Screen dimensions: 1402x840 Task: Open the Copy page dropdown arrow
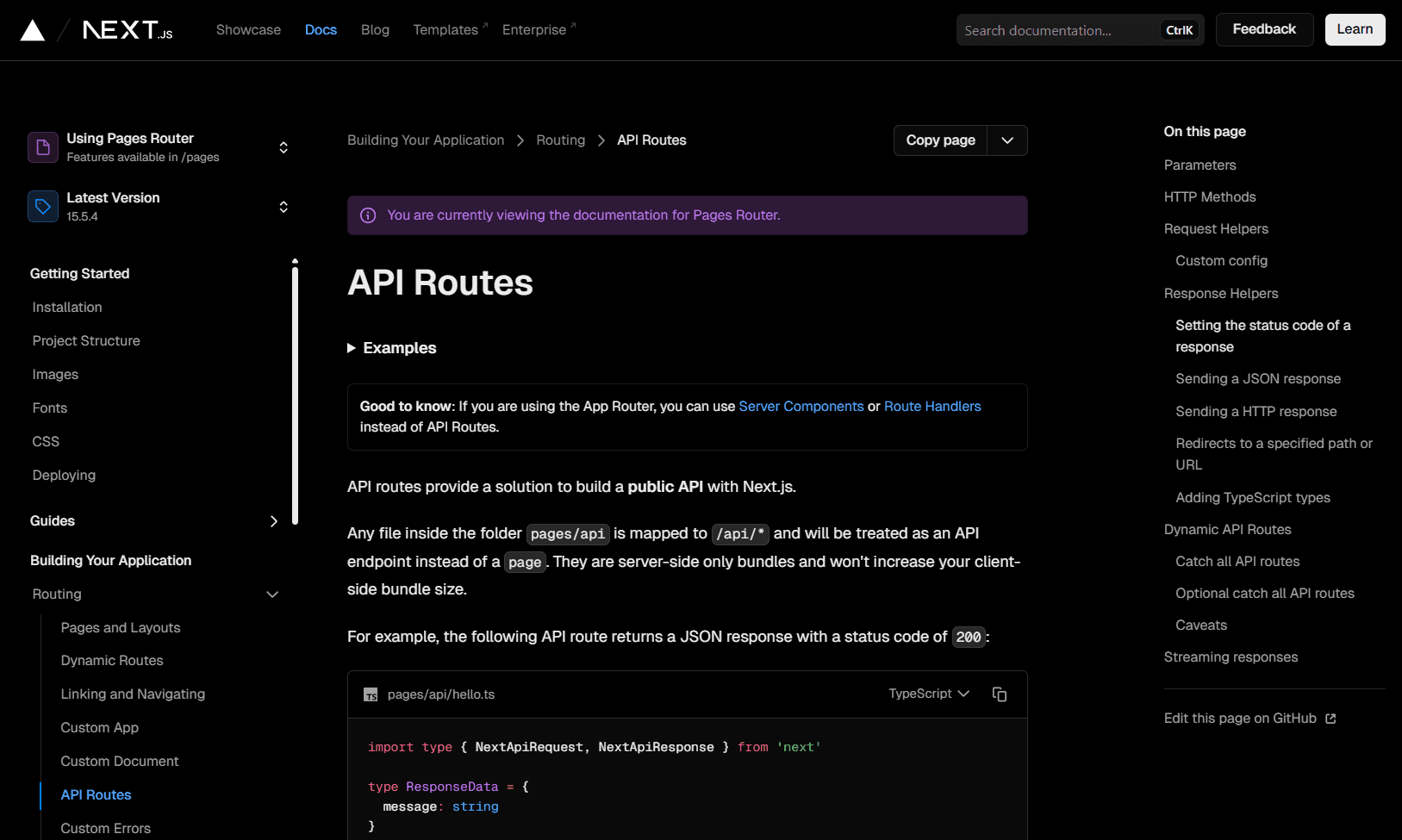click(x=1006, y=140)
